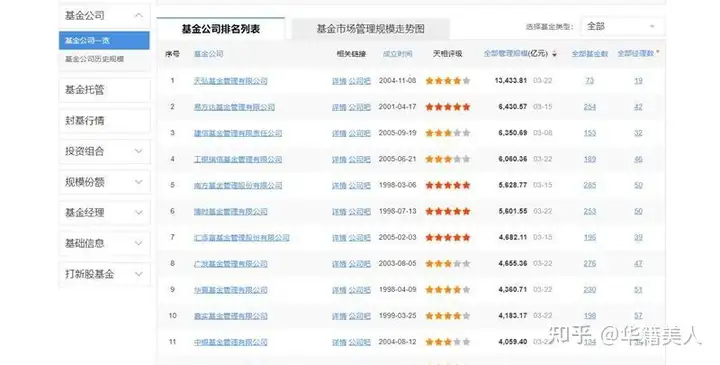Image resolution: width=720 pixels, height=365 pixels.
Task: Click 公司吧 in the 广发基金 row
Action: tap(360, 264)
